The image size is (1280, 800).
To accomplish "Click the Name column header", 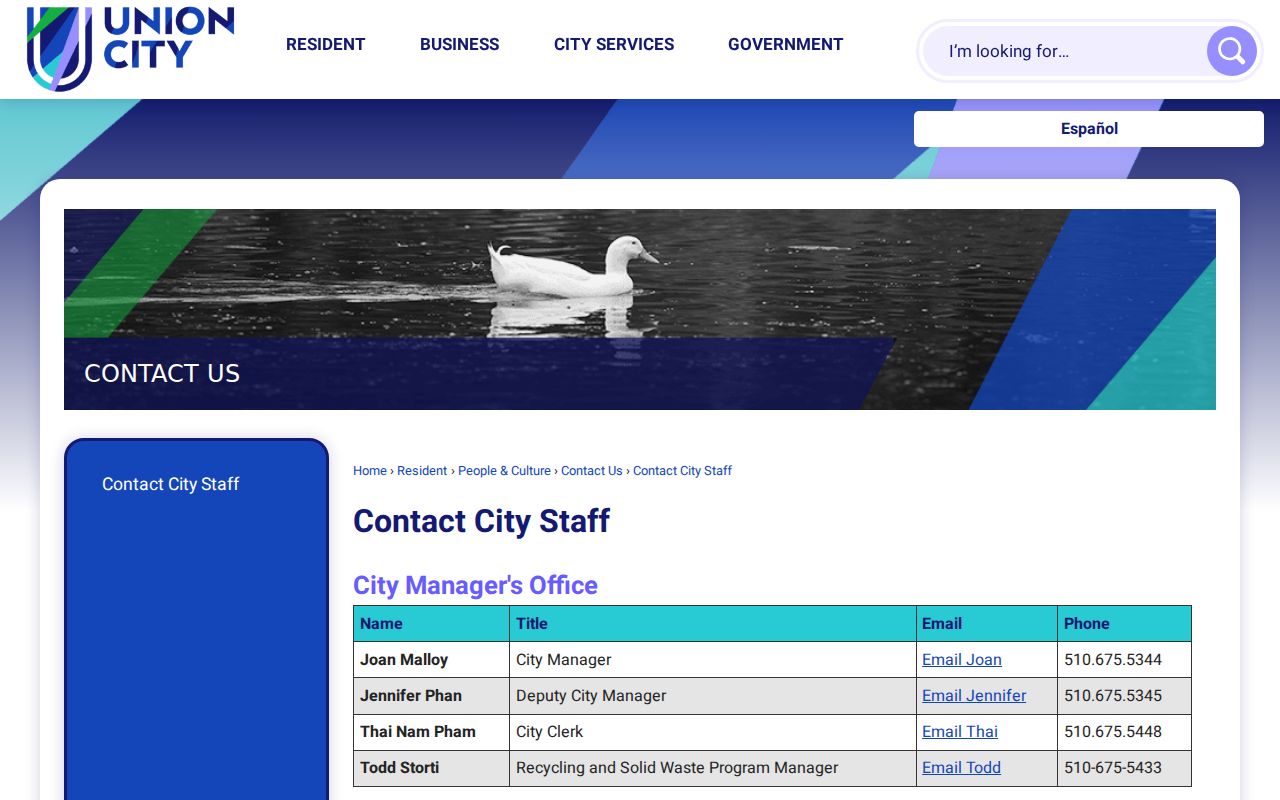I will point(431,624).
